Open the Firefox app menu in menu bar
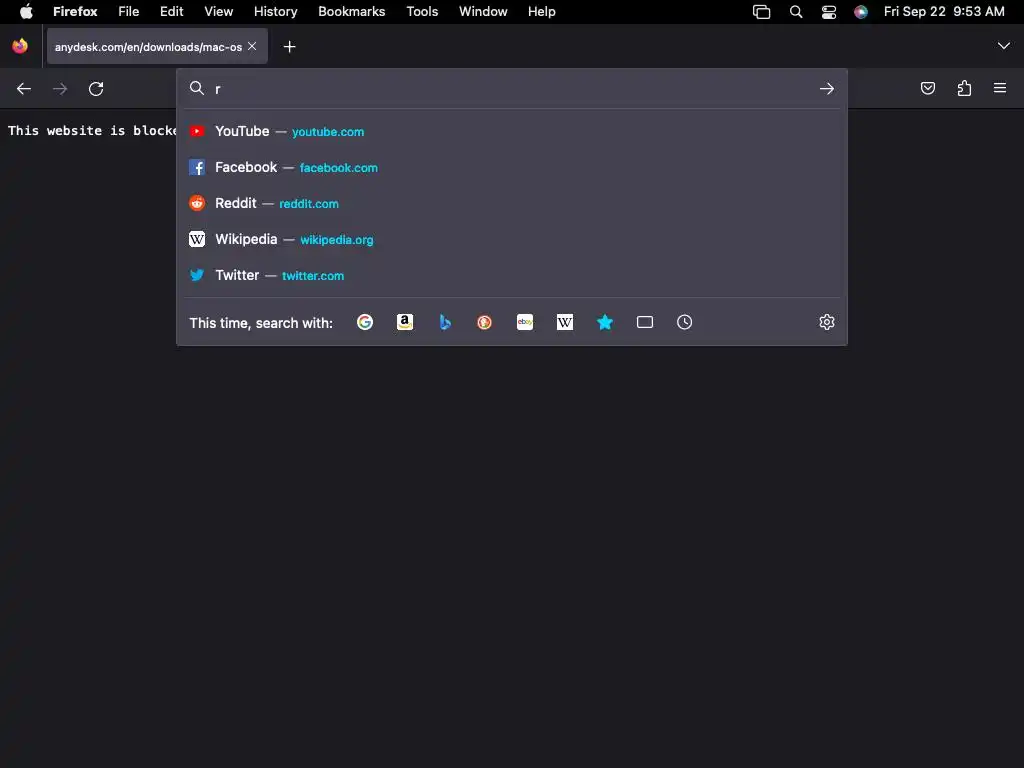The height and width of the screenshot is (768, 1024). [75, 12]
